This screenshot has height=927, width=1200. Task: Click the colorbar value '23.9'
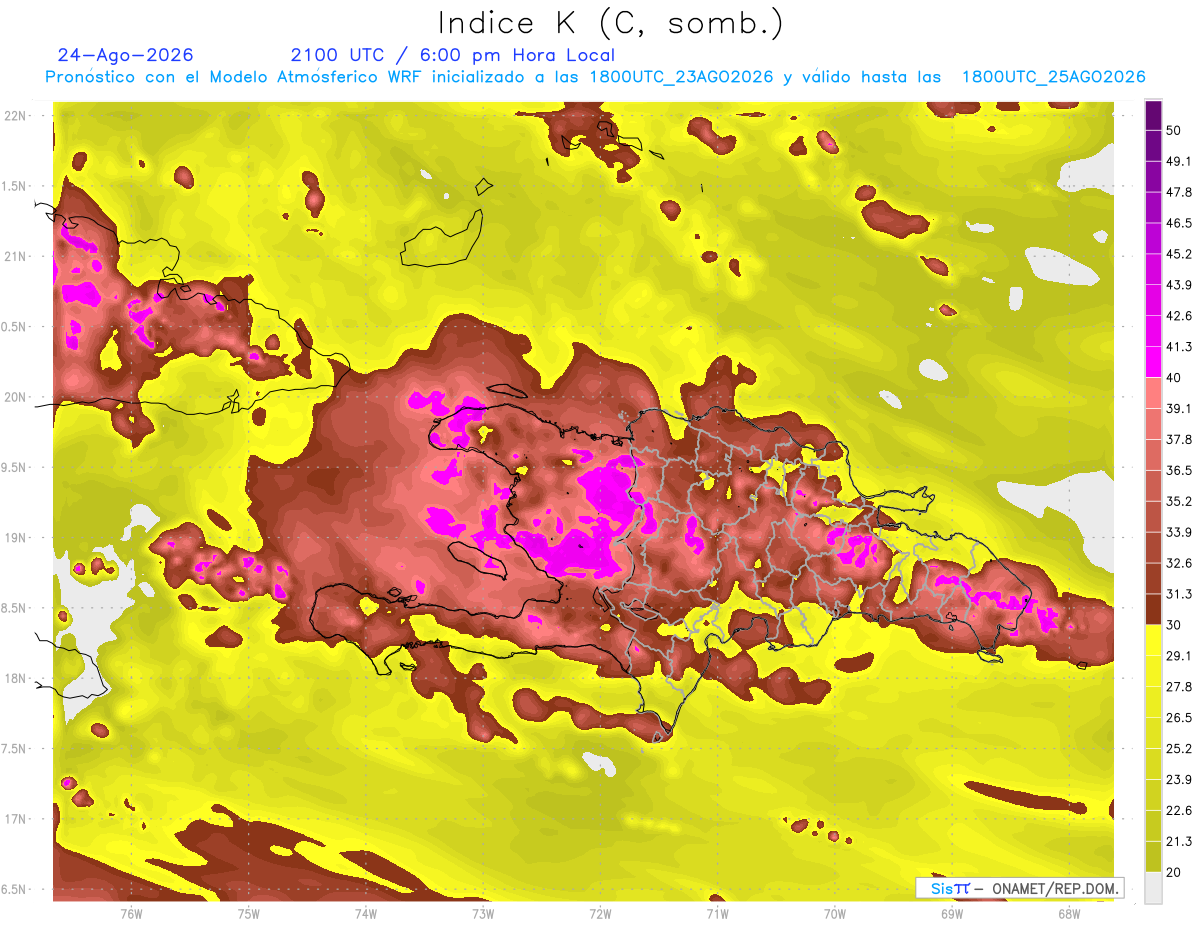(x=1178, y=779)
